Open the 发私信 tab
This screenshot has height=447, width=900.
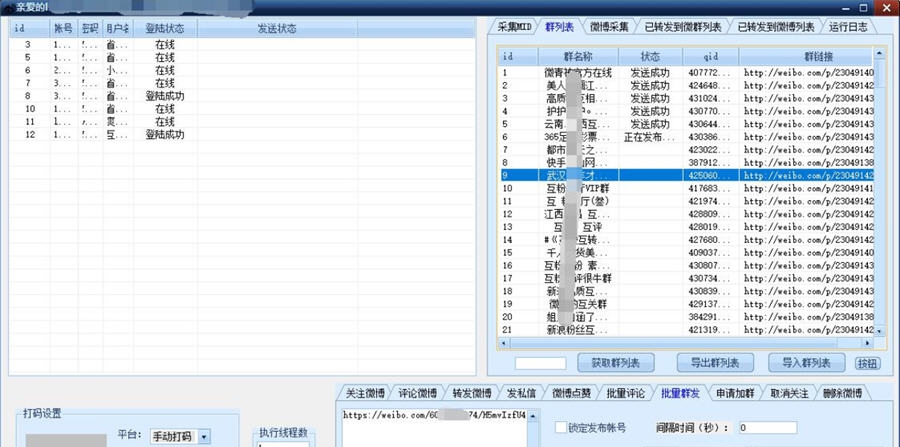[521, 393]
